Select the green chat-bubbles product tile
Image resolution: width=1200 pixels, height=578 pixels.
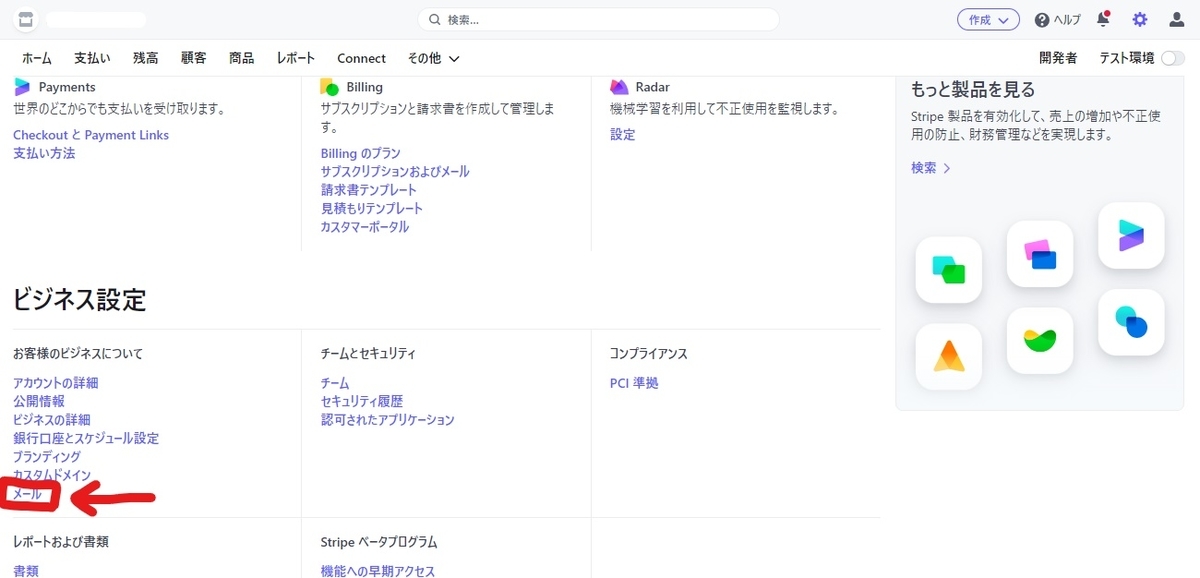[x=948, y=269]
